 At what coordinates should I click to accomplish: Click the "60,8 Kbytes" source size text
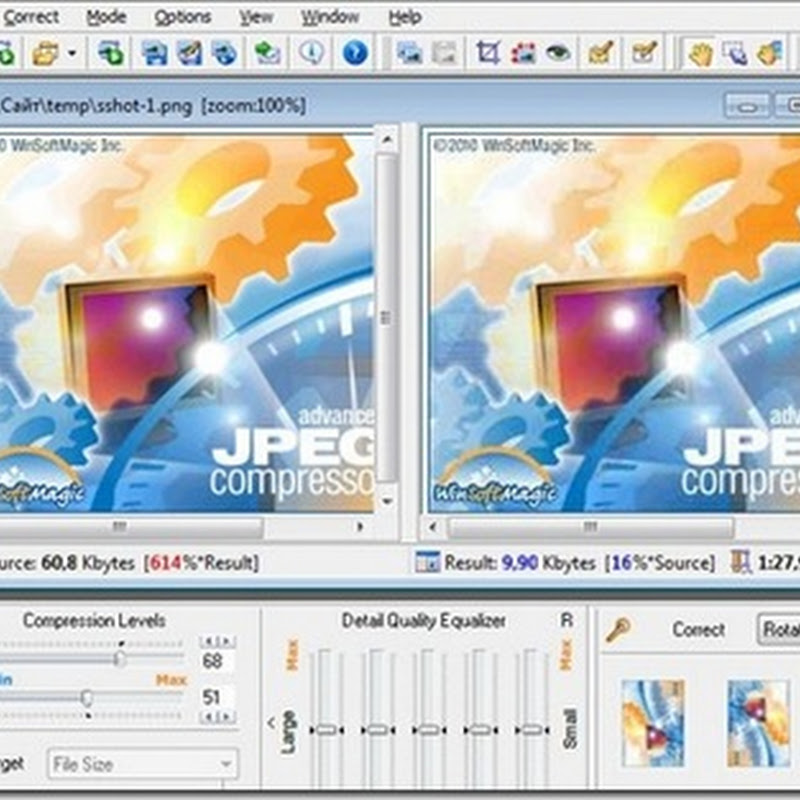point(87,563)
